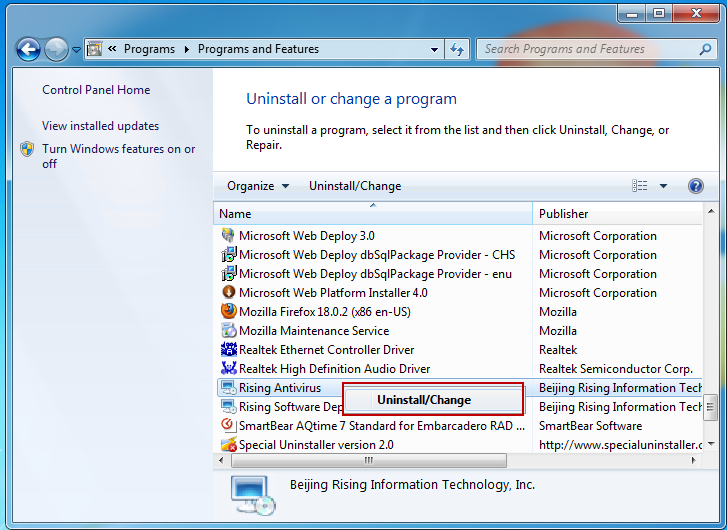Image resolution: width=727 pixels, height=530 pixels.
Task: Select the Rising Antivirus name
Action: point(280,388)
